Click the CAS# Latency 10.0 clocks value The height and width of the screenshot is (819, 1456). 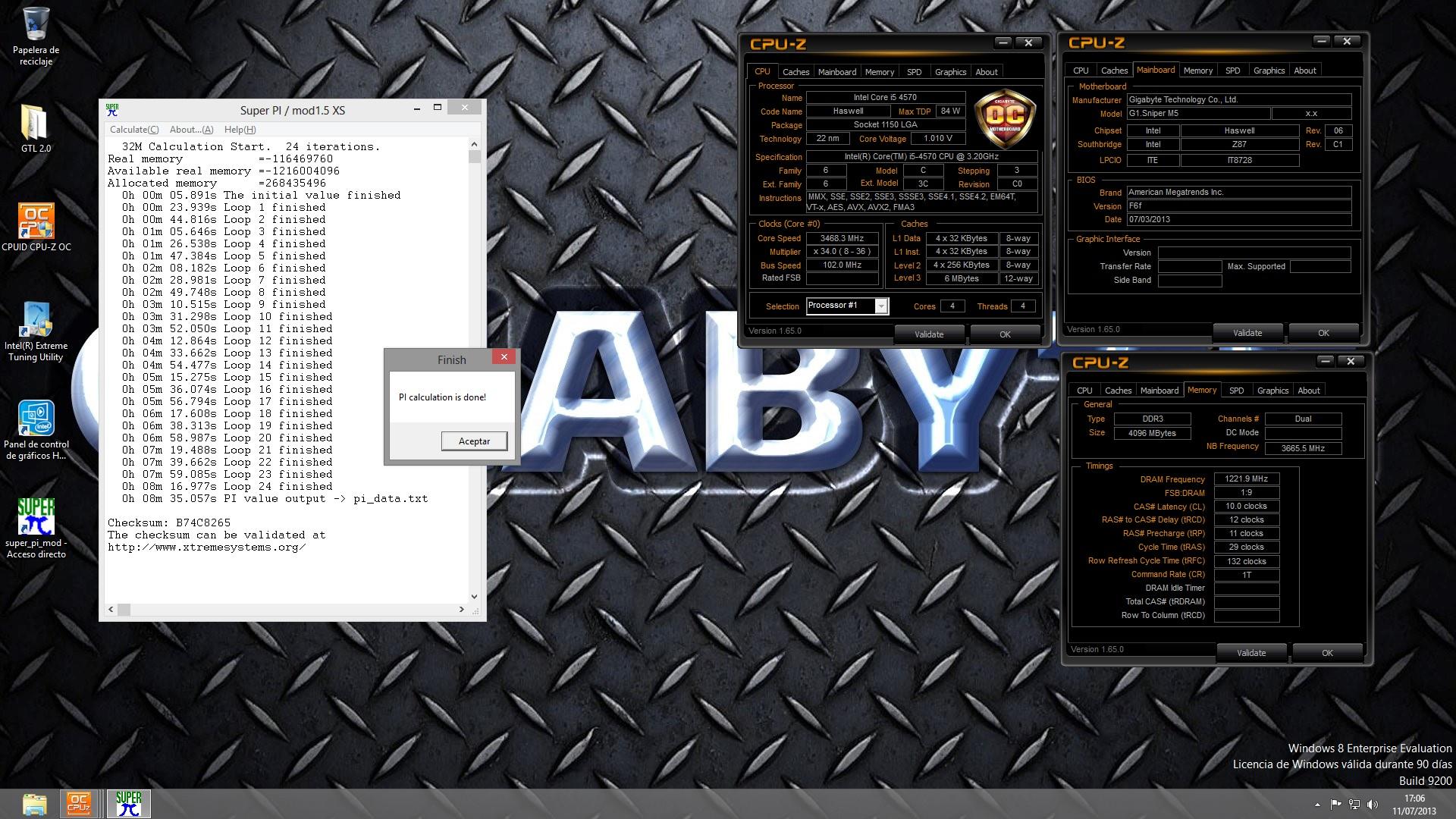1247,507
